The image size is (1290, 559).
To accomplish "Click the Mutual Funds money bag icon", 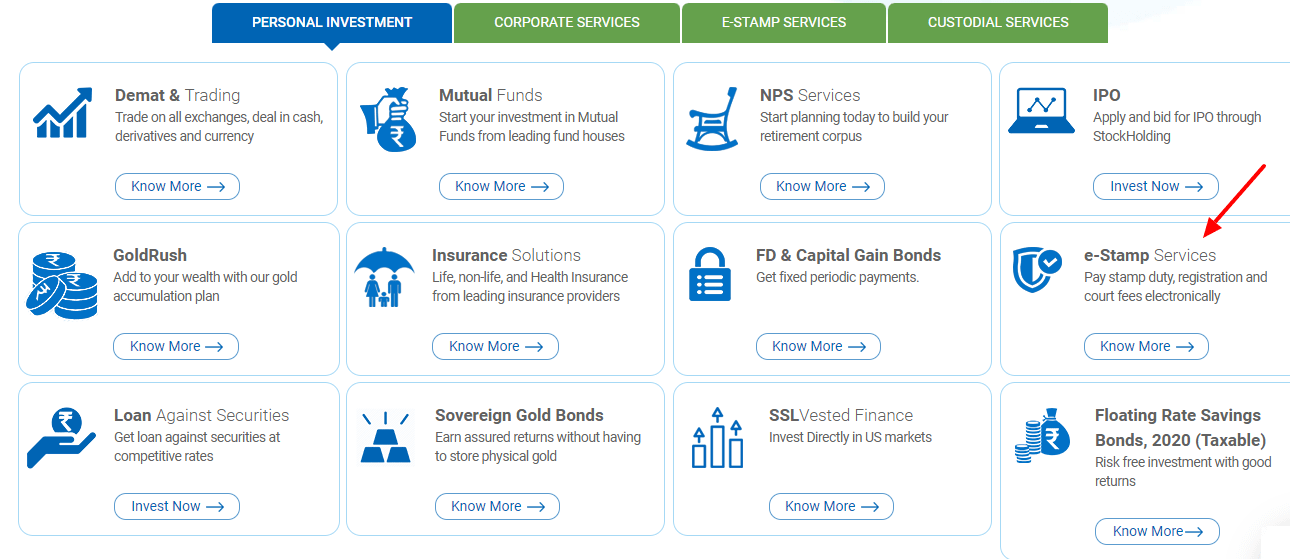I will (x=387, y=120).
